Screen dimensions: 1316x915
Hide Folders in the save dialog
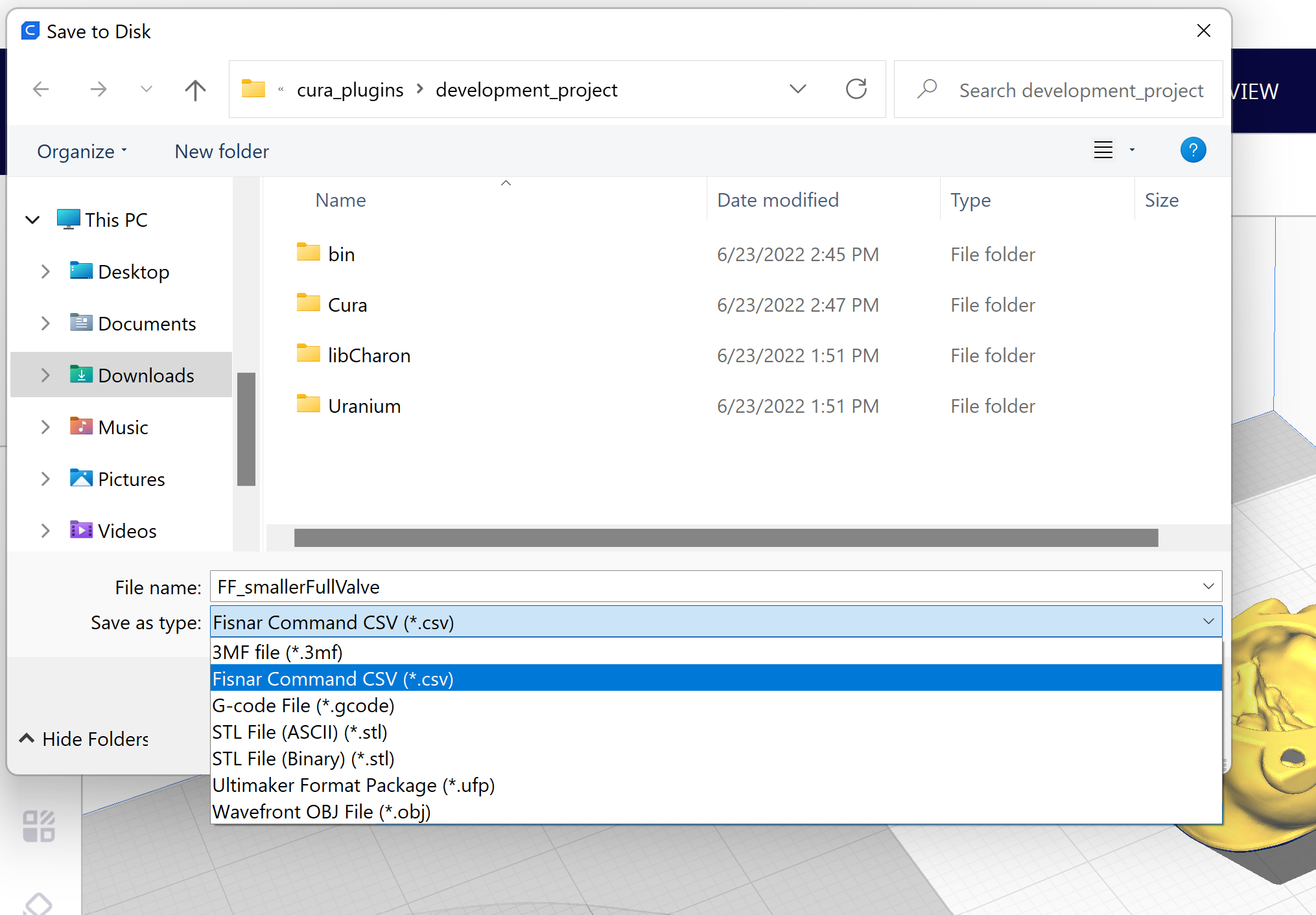click(84, 739)
